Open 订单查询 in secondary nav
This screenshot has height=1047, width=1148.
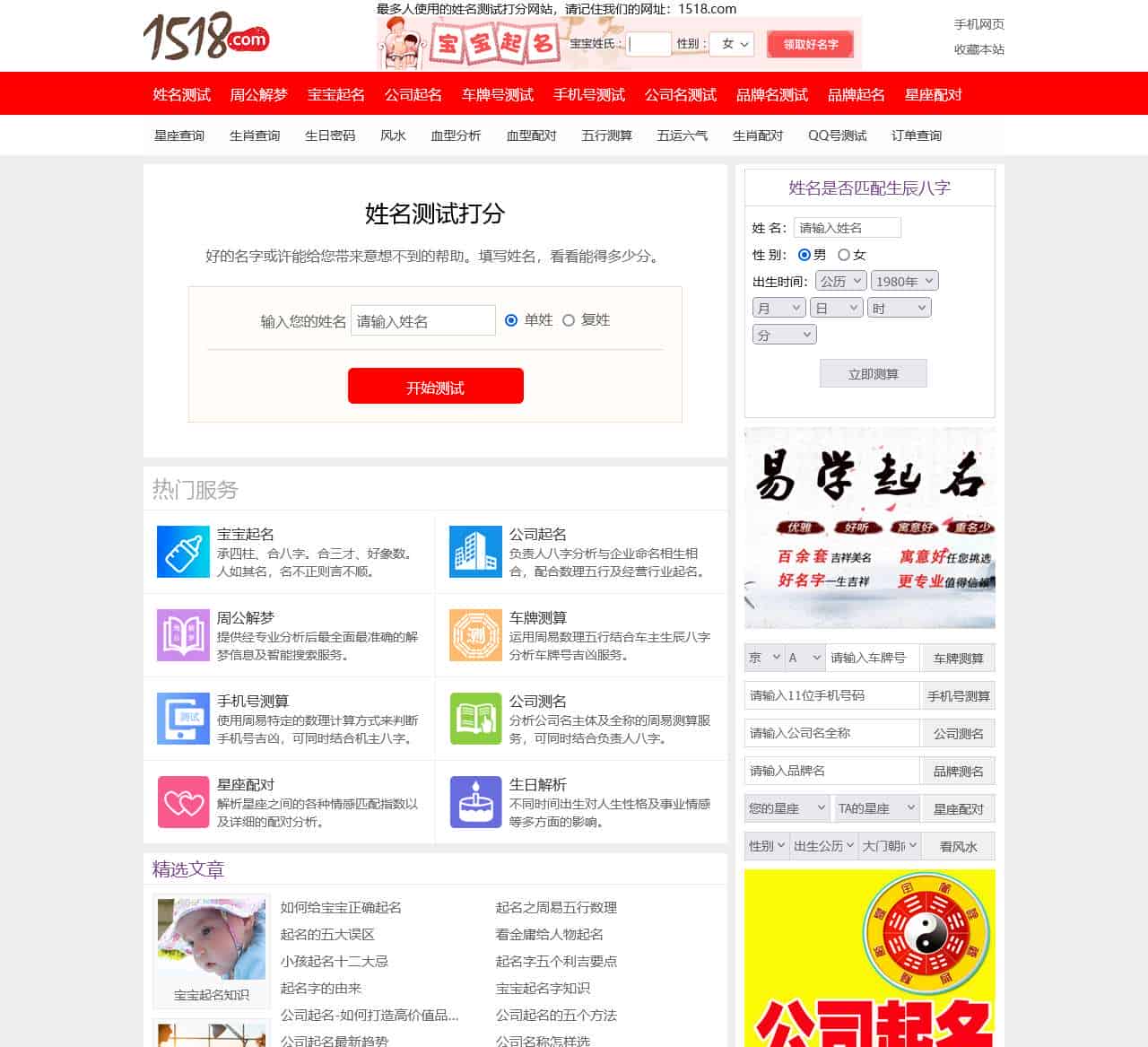917,135
